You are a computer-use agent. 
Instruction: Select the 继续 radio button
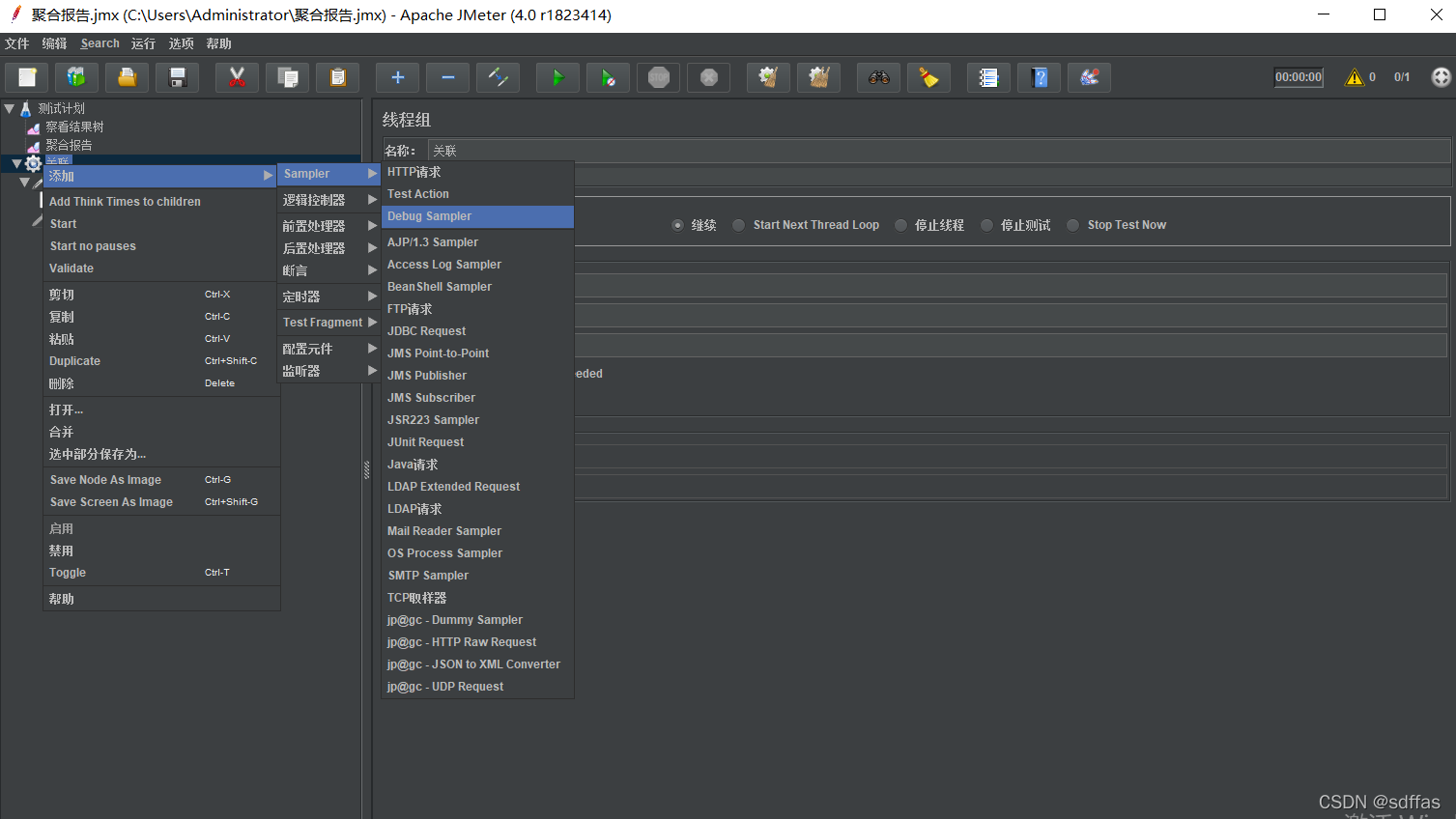(x=677, y=225)
